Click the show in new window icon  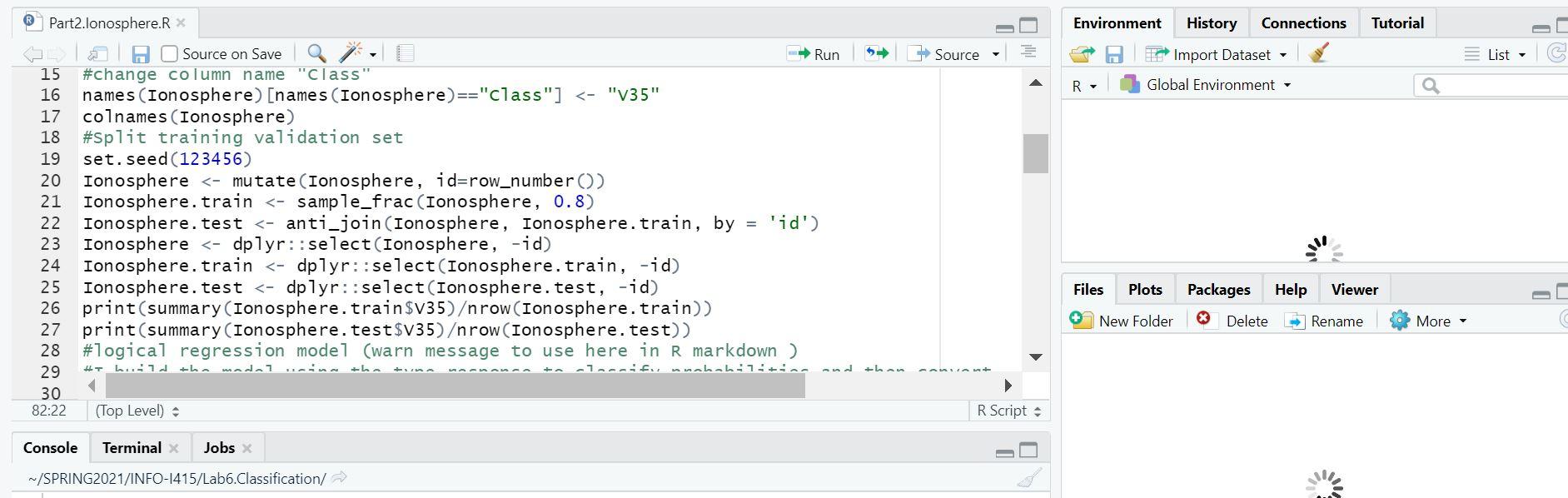click(x=98, y=54)
